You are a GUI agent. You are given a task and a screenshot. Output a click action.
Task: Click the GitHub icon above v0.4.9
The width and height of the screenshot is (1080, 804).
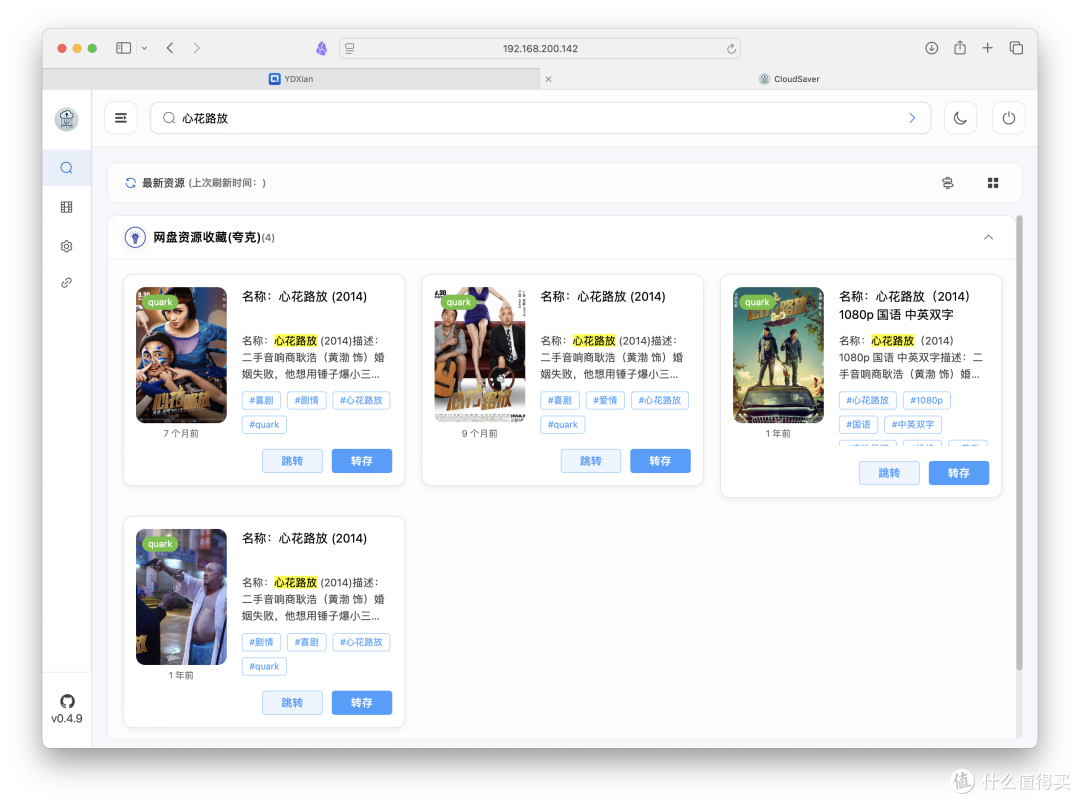[66, 700]
